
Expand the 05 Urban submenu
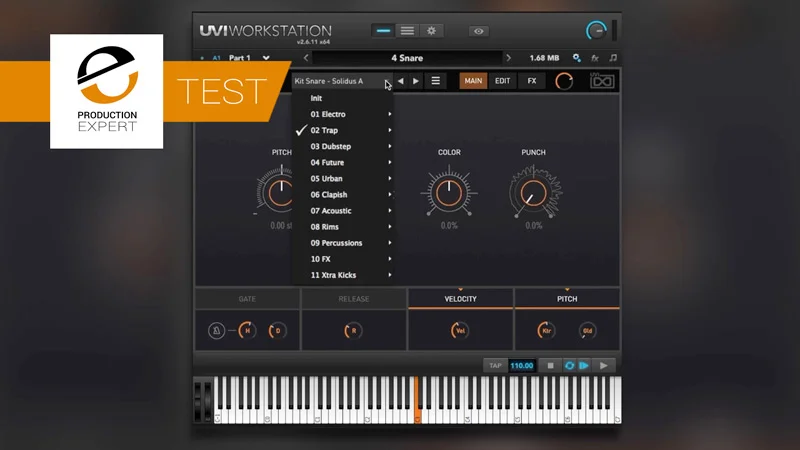click(342, 179)
